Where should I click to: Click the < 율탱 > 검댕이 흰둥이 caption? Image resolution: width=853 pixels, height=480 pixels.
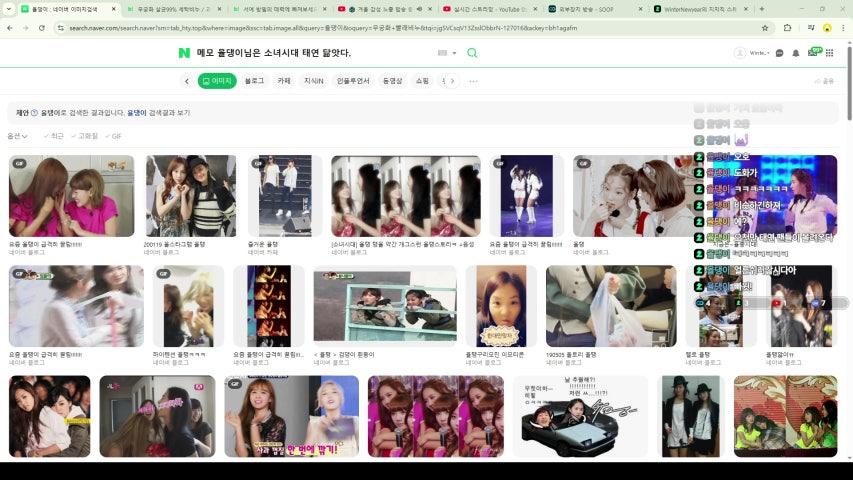pyautogui.click(x=344, y=354)
